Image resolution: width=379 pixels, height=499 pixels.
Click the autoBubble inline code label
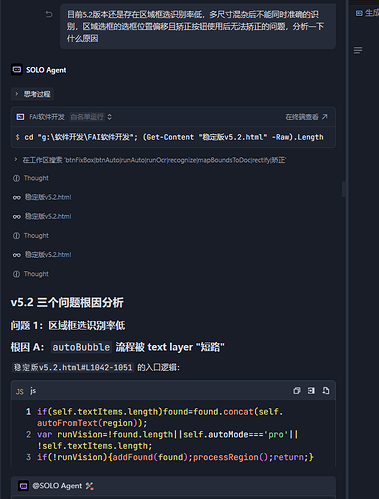[81, 347]
